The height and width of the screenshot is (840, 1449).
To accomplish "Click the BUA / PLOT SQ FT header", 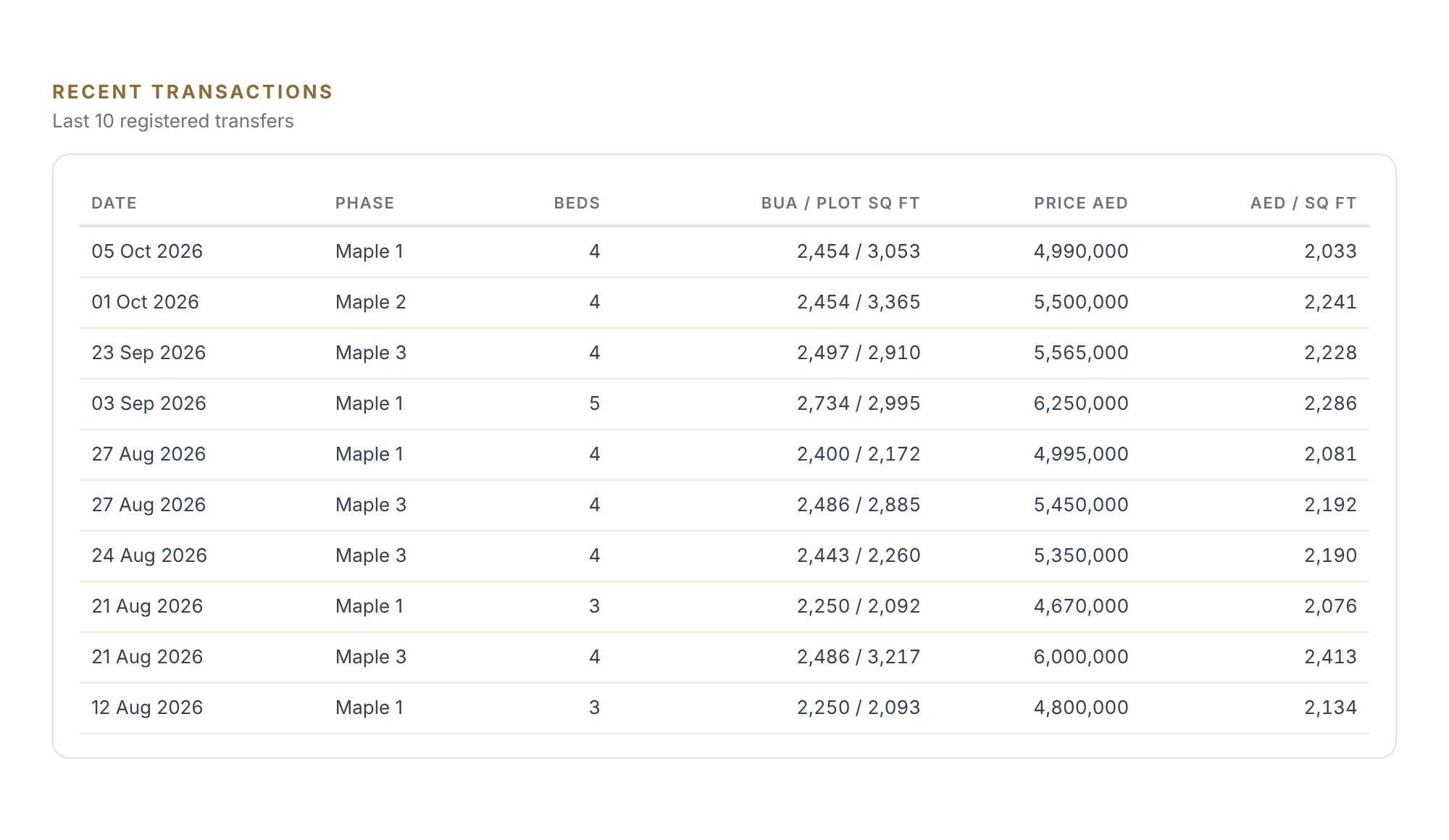I will point(840,203).
